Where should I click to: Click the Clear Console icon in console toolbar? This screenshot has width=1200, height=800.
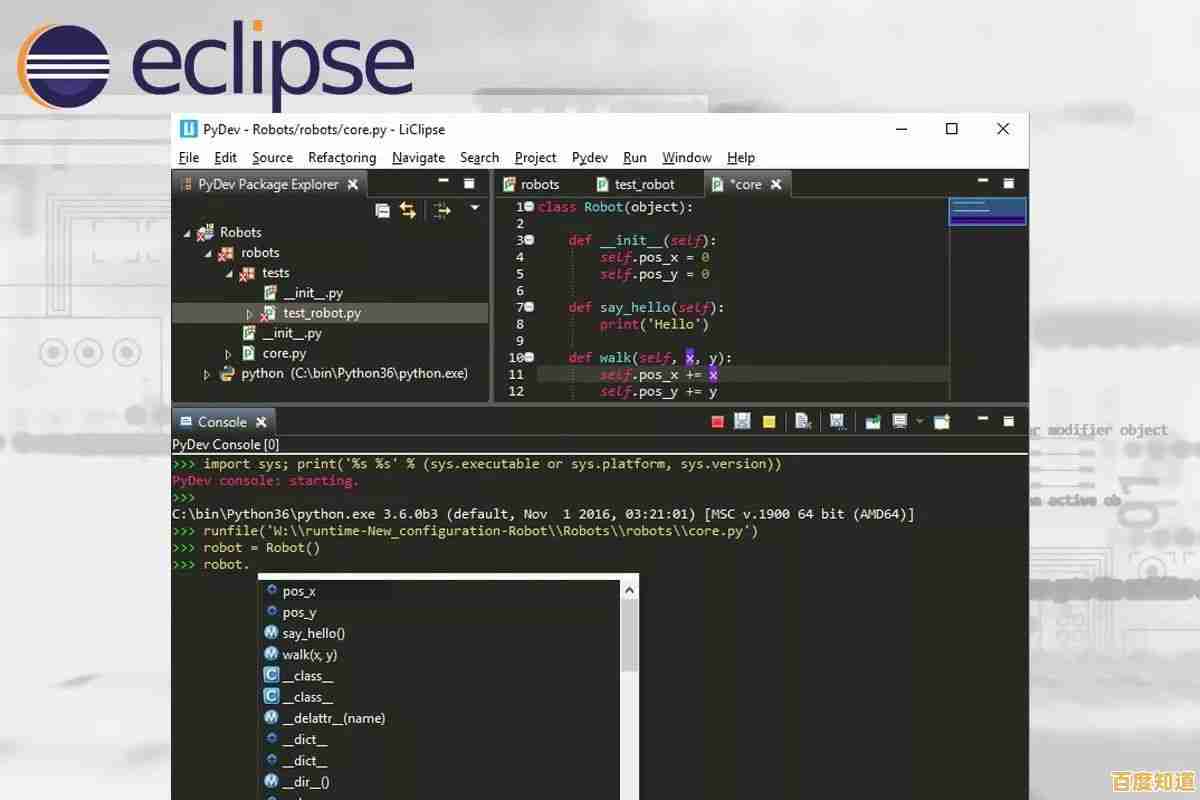pyautogui.click(x=802, y=421)
